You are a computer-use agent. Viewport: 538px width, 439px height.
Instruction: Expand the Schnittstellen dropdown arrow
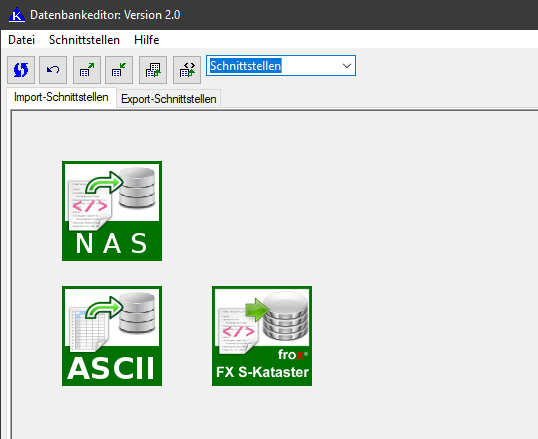(347, 66)
